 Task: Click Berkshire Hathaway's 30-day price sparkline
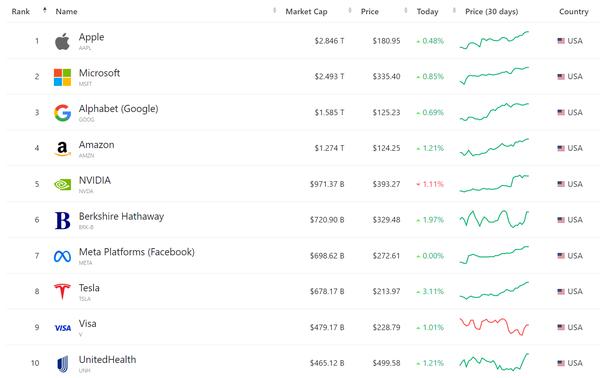tap(494, 219)
